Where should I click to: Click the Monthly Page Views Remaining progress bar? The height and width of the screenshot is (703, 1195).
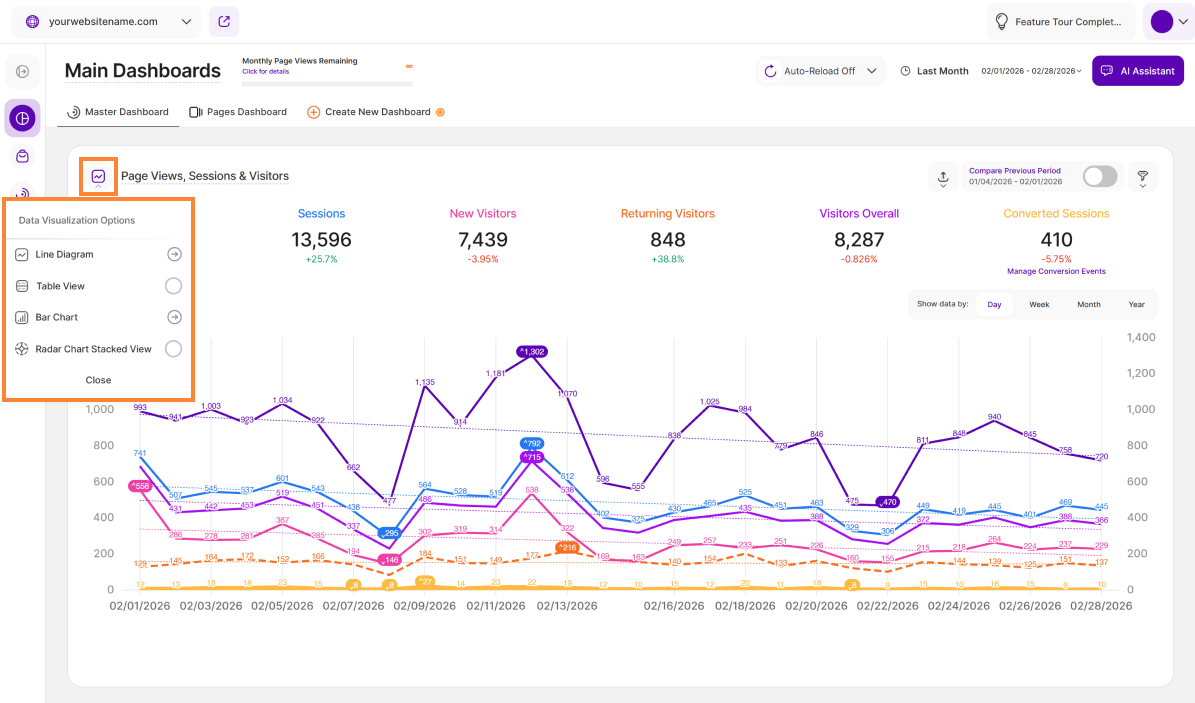(x=327, y=83)
